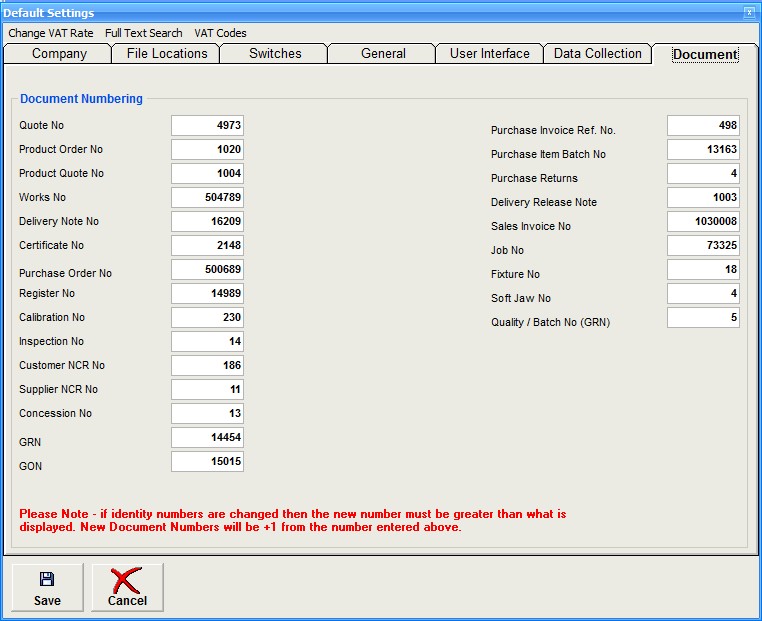
Task: Open the VAT Codes menu
Action: point(220,33)
